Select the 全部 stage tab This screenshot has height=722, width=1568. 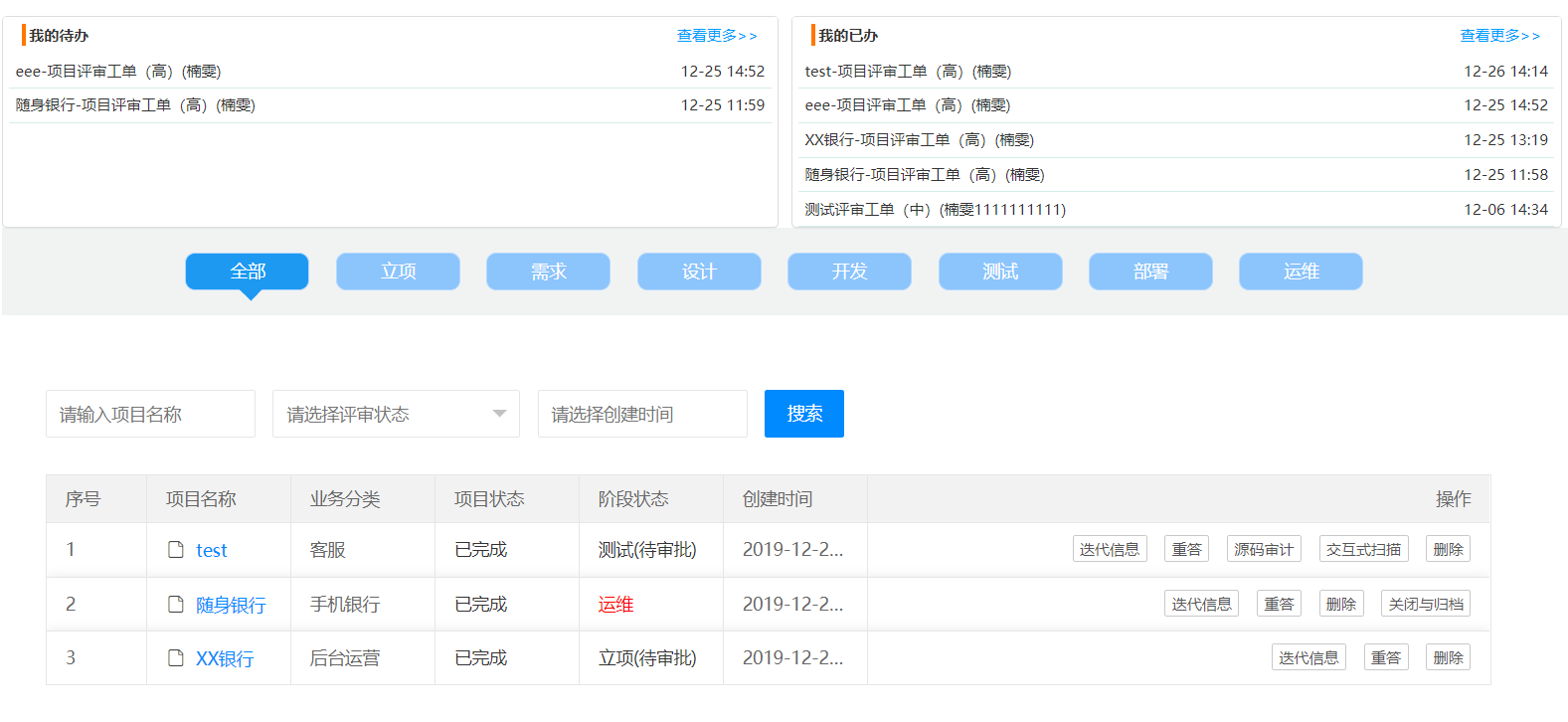tap(248, 271)
